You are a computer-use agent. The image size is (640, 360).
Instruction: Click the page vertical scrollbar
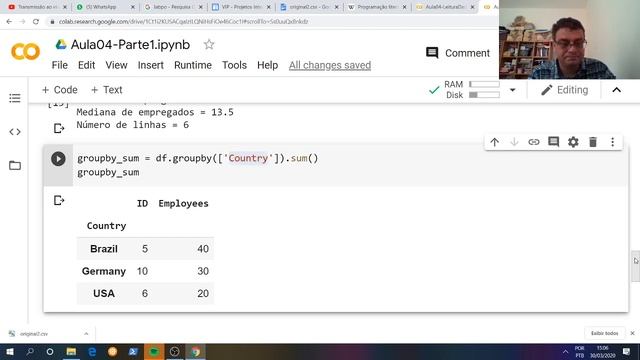point(636,266)
